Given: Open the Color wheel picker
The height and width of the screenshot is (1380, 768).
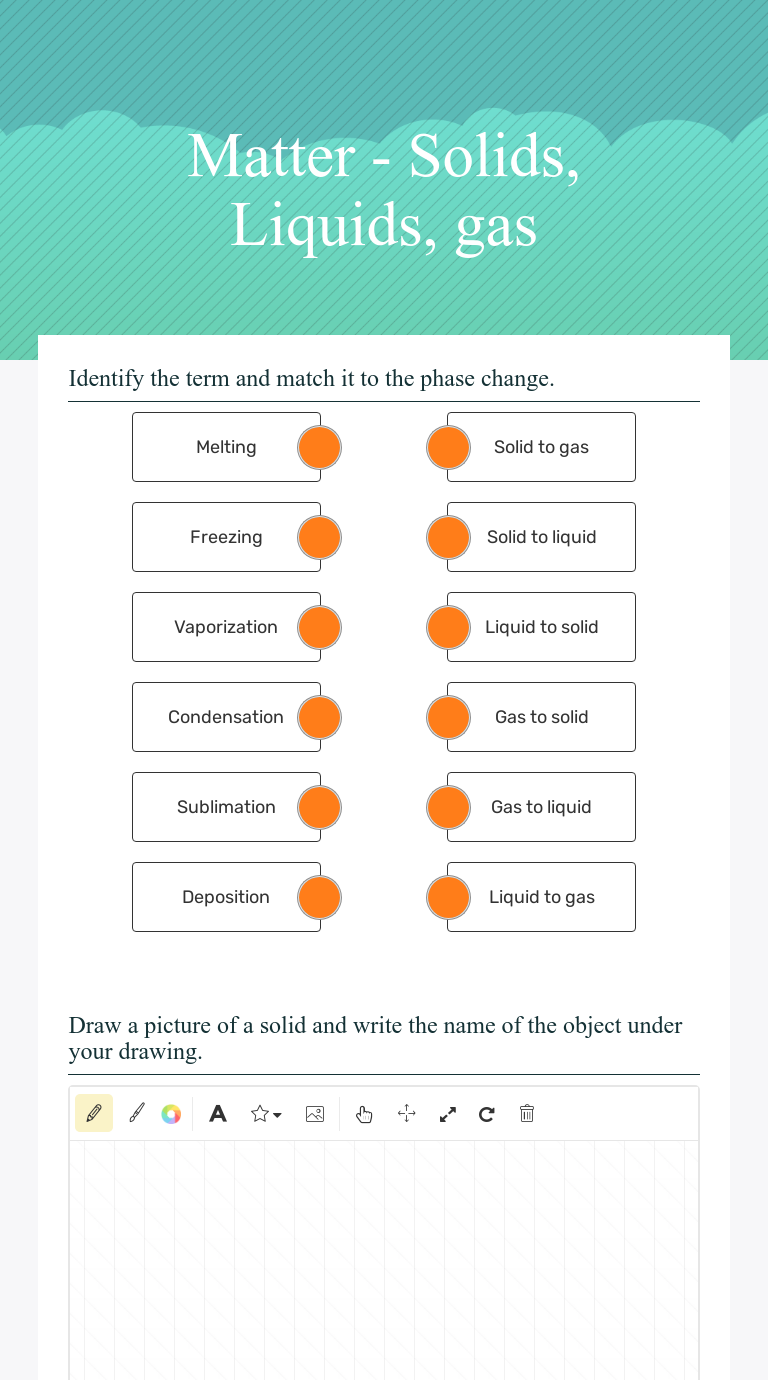Looking at the screenshot, I should 171,1113.
